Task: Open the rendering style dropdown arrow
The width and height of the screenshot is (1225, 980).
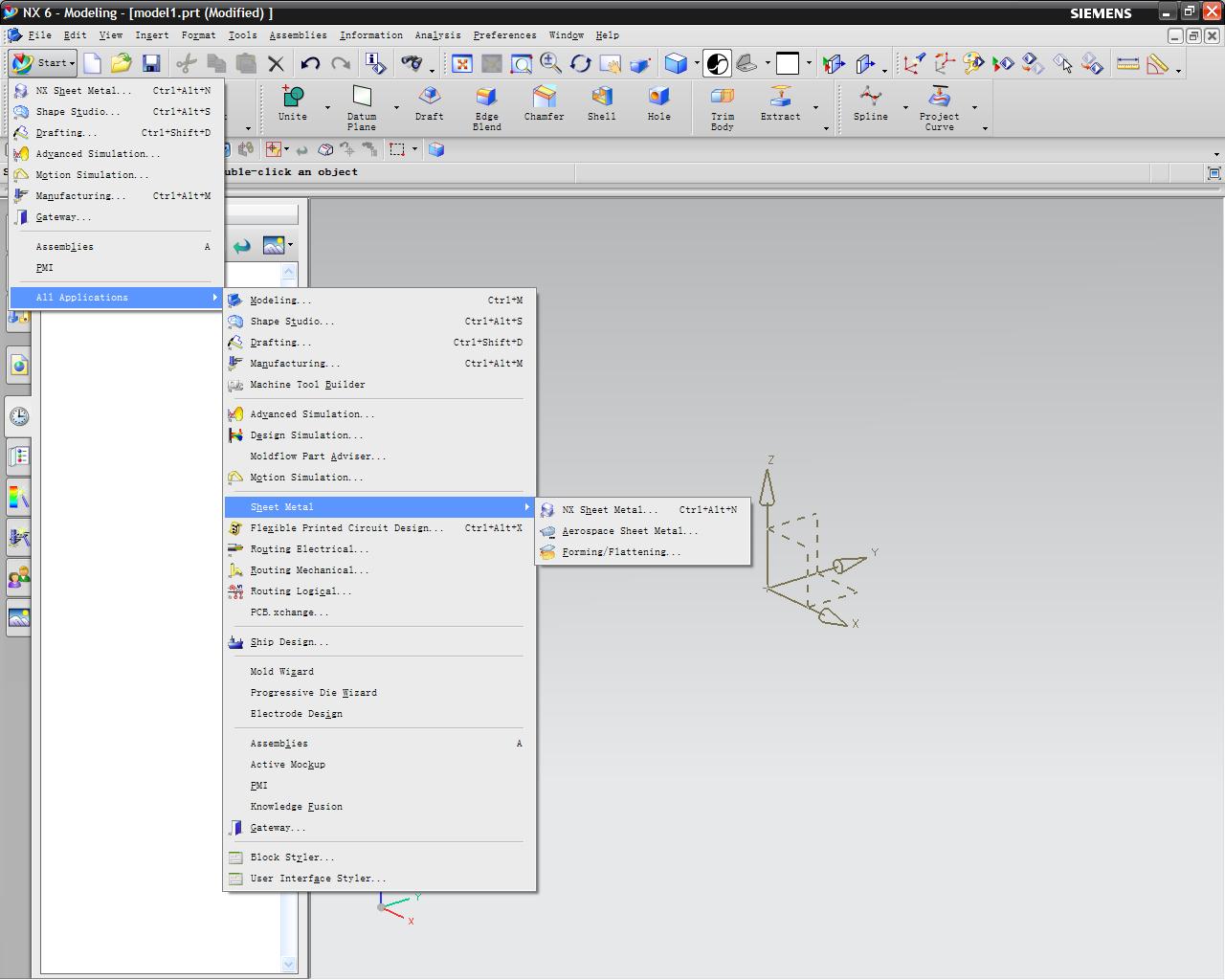Action: pos(697,64)
